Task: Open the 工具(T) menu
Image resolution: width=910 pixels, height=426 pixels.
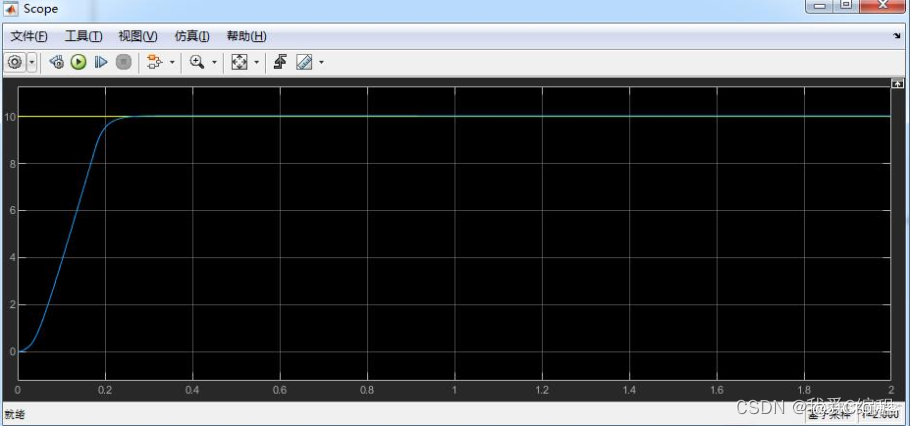Action: tap(84, 37)
